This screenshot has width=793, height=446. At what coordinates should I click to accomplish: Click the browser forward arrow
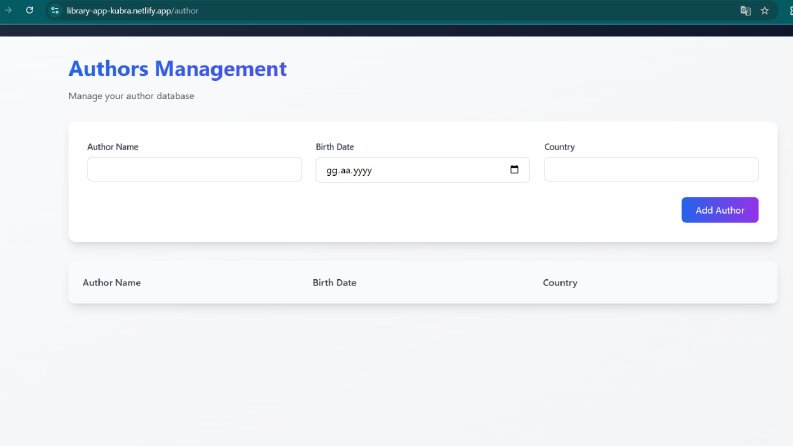(x=8, y=10)
